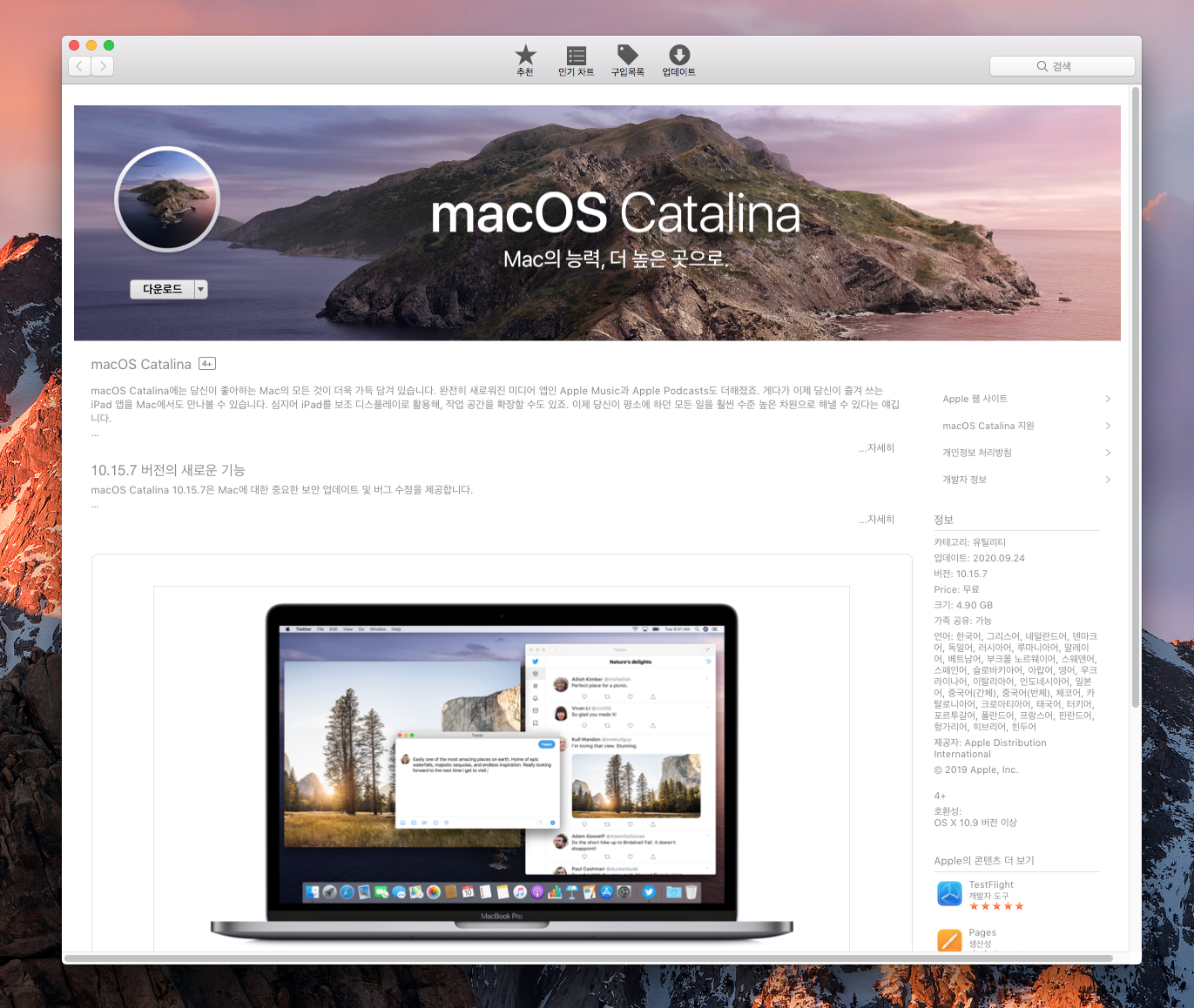
Task: Click the 다운로드 button
Action: 162,289
